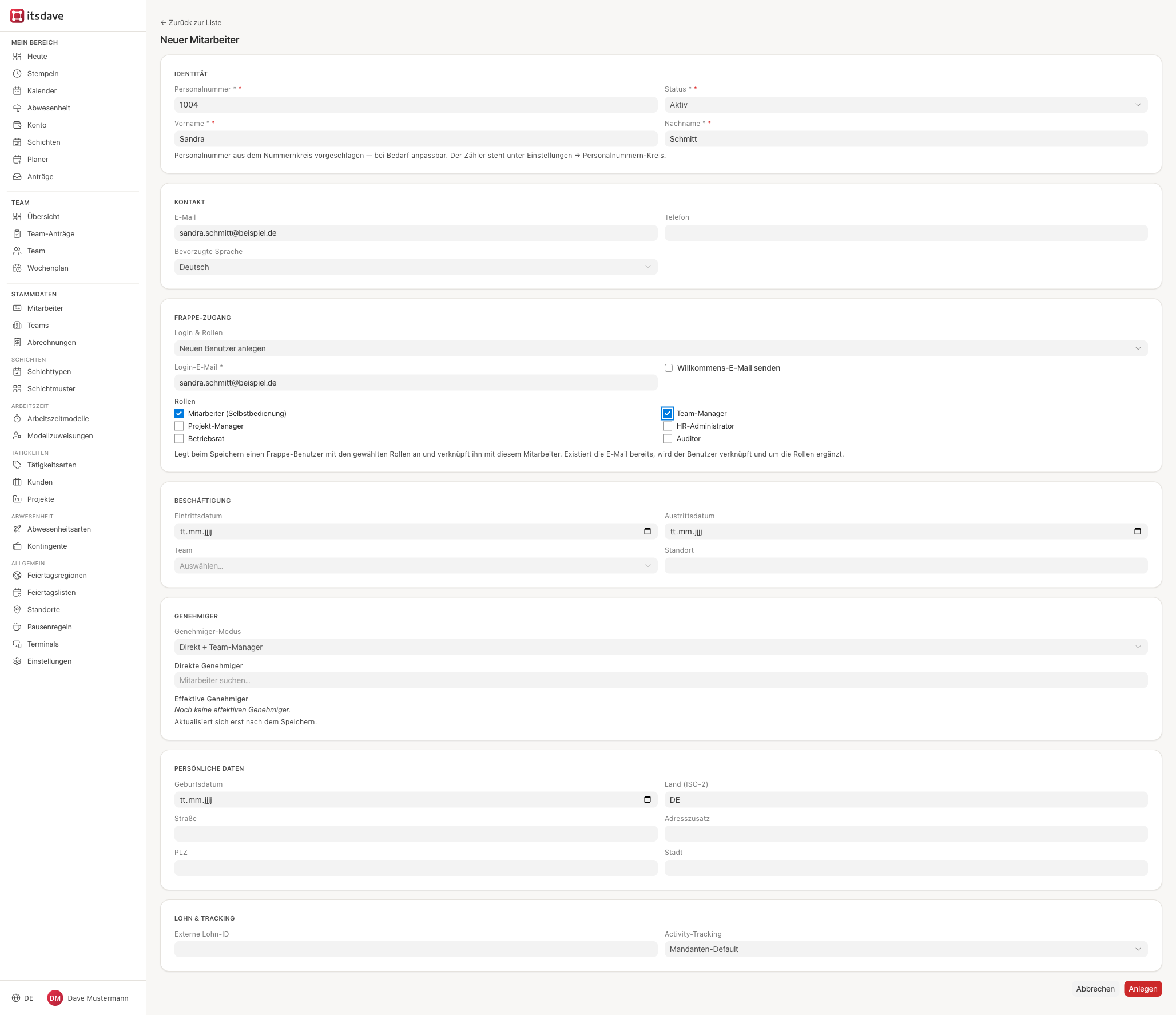Viewport: 1176px width, 1015px height.
Task: Uncheck the Team-Manager role
Action: (x=668, y=414)
